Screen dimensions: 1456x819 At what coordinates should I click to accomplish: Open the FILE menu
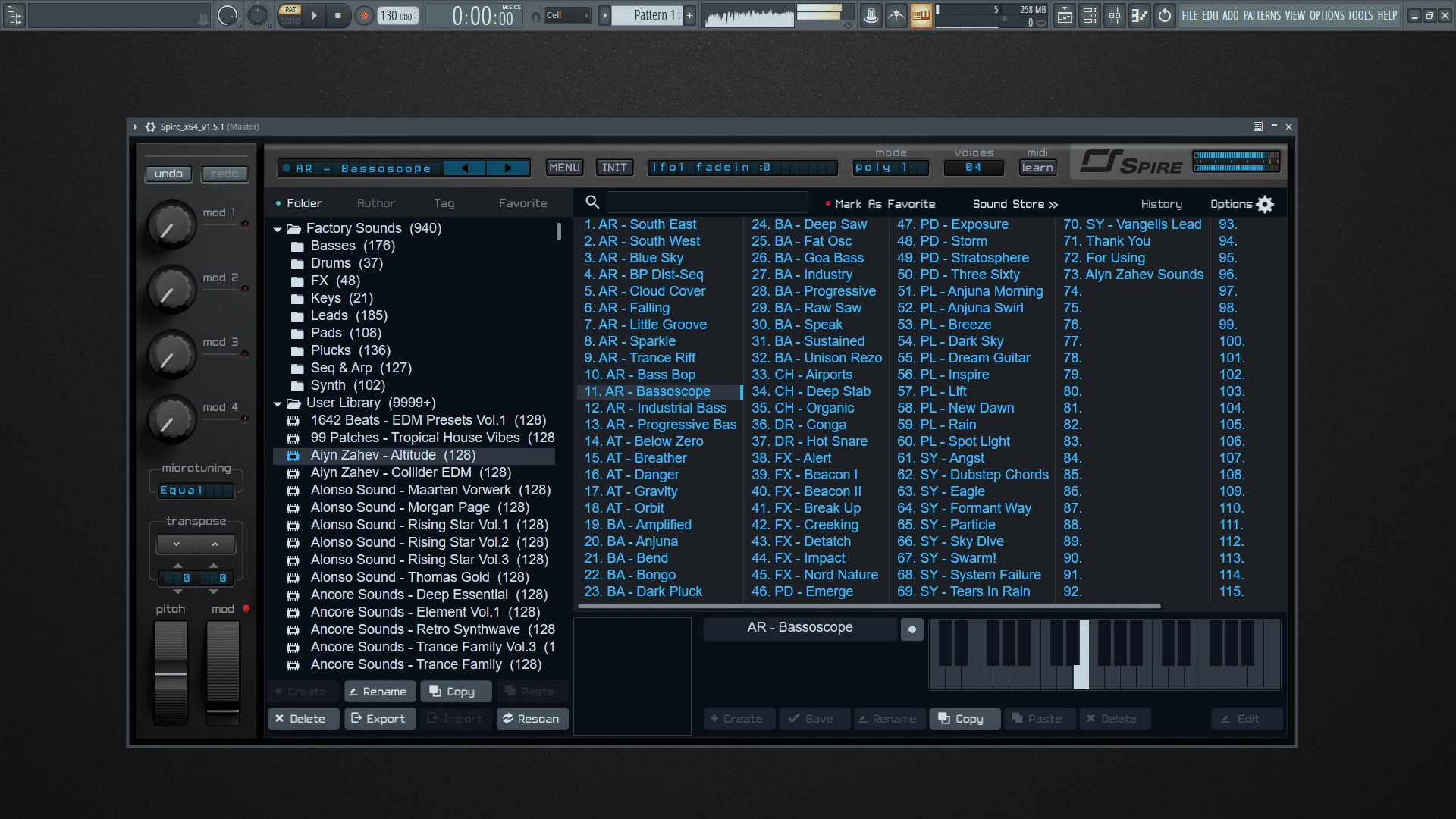(1190, 15)
